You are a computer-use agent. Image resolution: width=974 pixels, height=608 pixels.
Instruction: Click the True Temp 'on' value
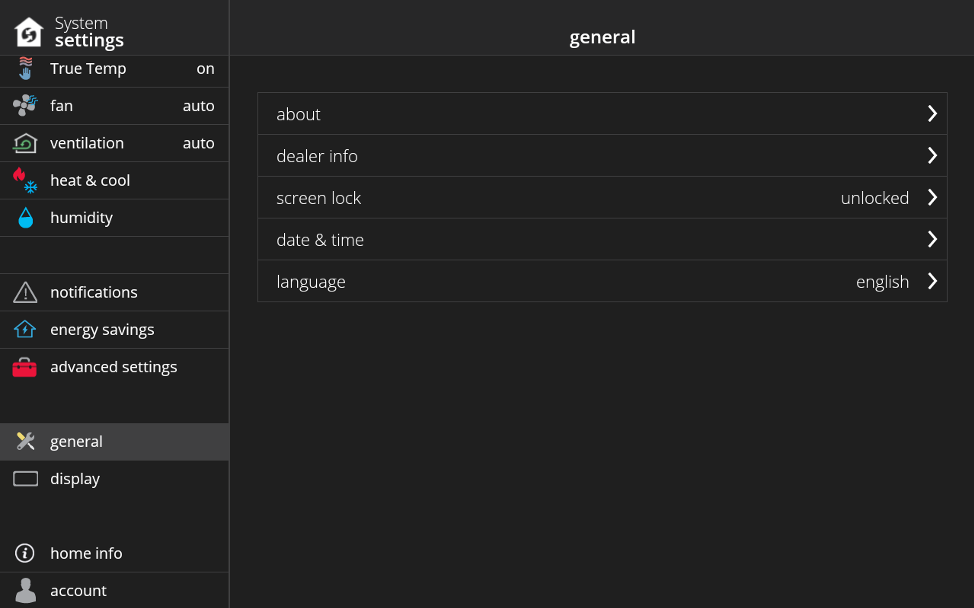click(x=206, y=69)
